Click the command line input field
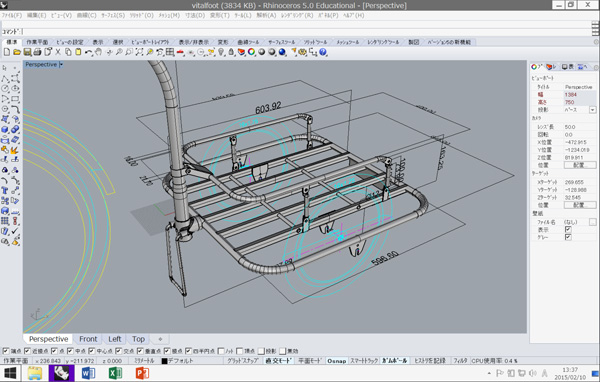 coord(306,32)
